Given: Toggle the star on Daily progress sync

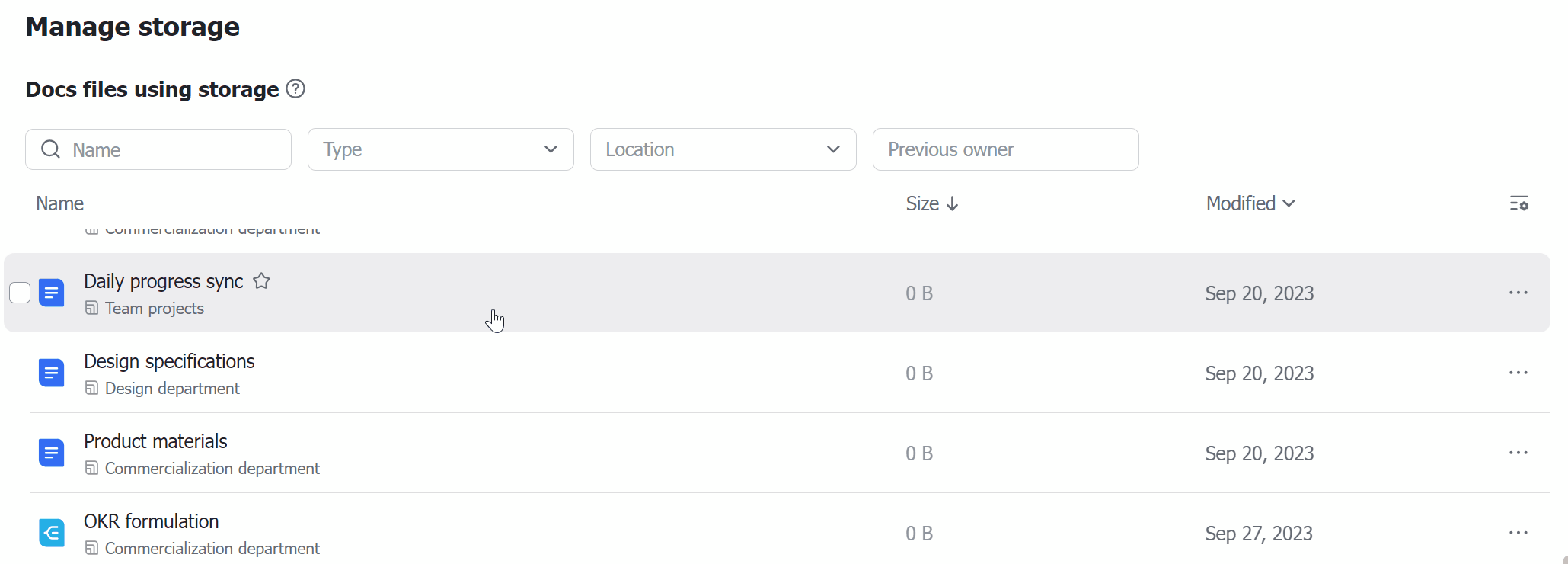Looking at the screenshot, I should pos(261,281).
